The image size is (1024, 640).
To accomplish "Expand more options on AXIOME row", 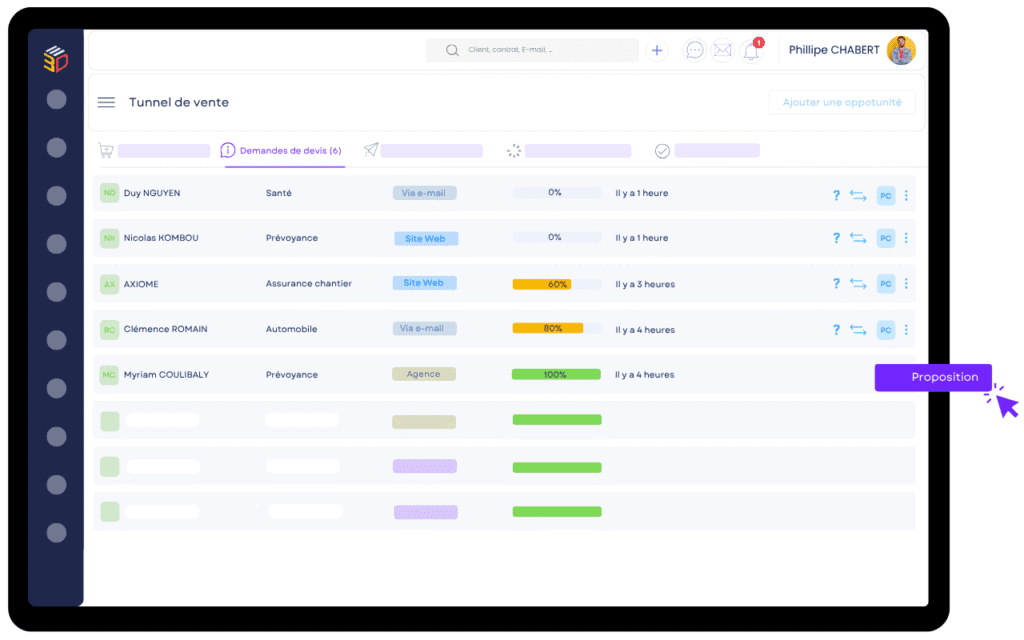I will (906, 284).
